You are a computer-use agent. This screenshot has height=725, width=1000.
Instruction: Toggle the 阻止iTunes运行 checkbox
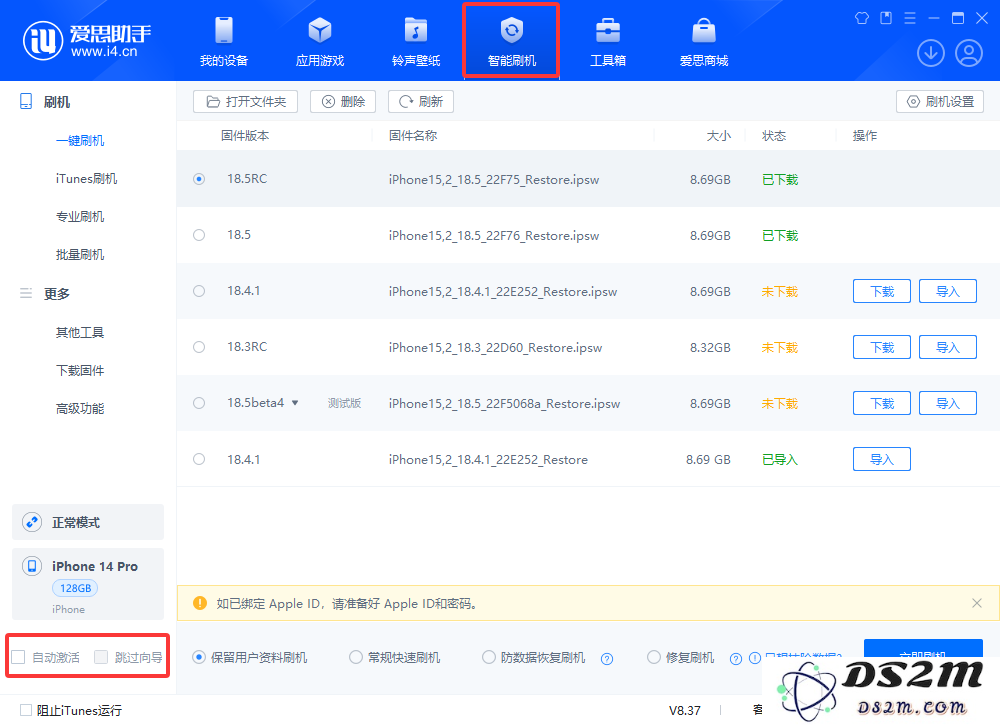[26, 710]
